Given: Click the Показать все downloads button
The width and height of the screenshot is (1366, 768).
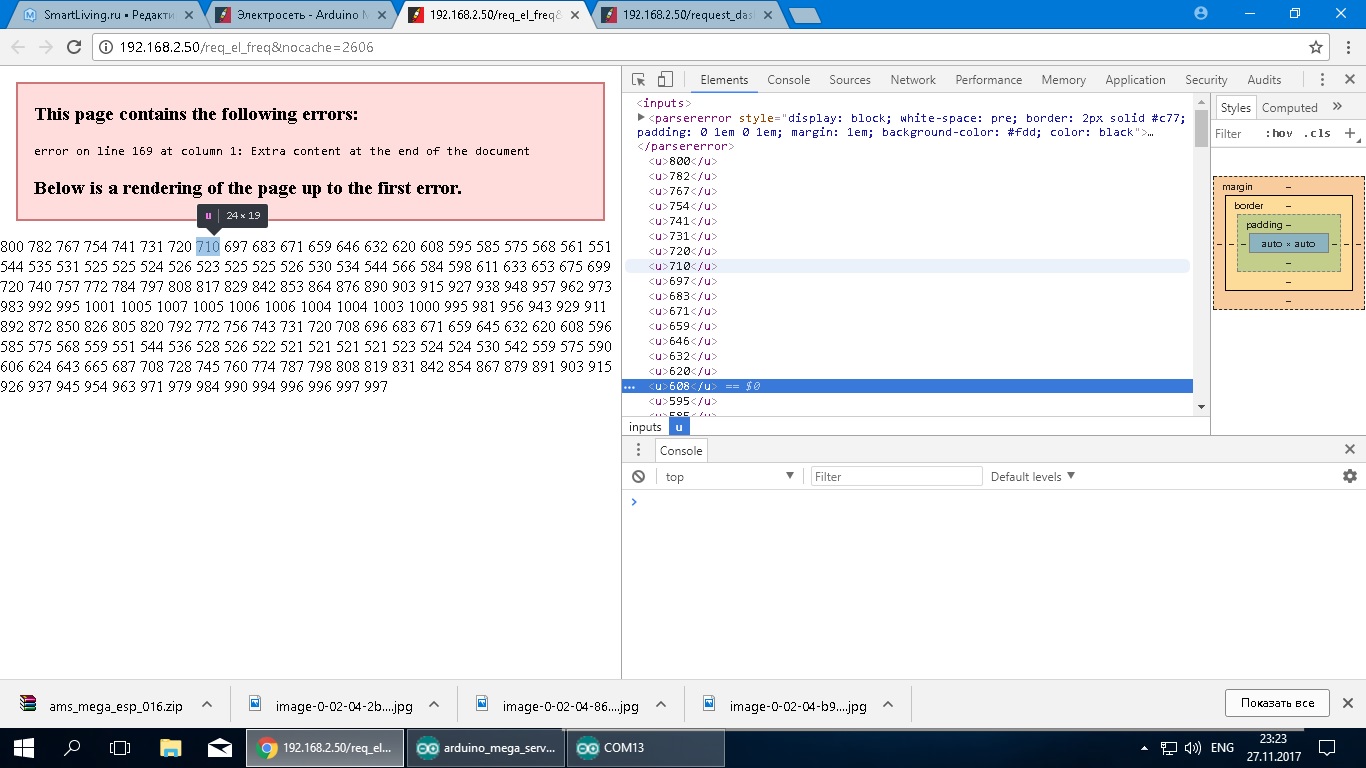Looking at the screenshot, I should click(1276, 703).
